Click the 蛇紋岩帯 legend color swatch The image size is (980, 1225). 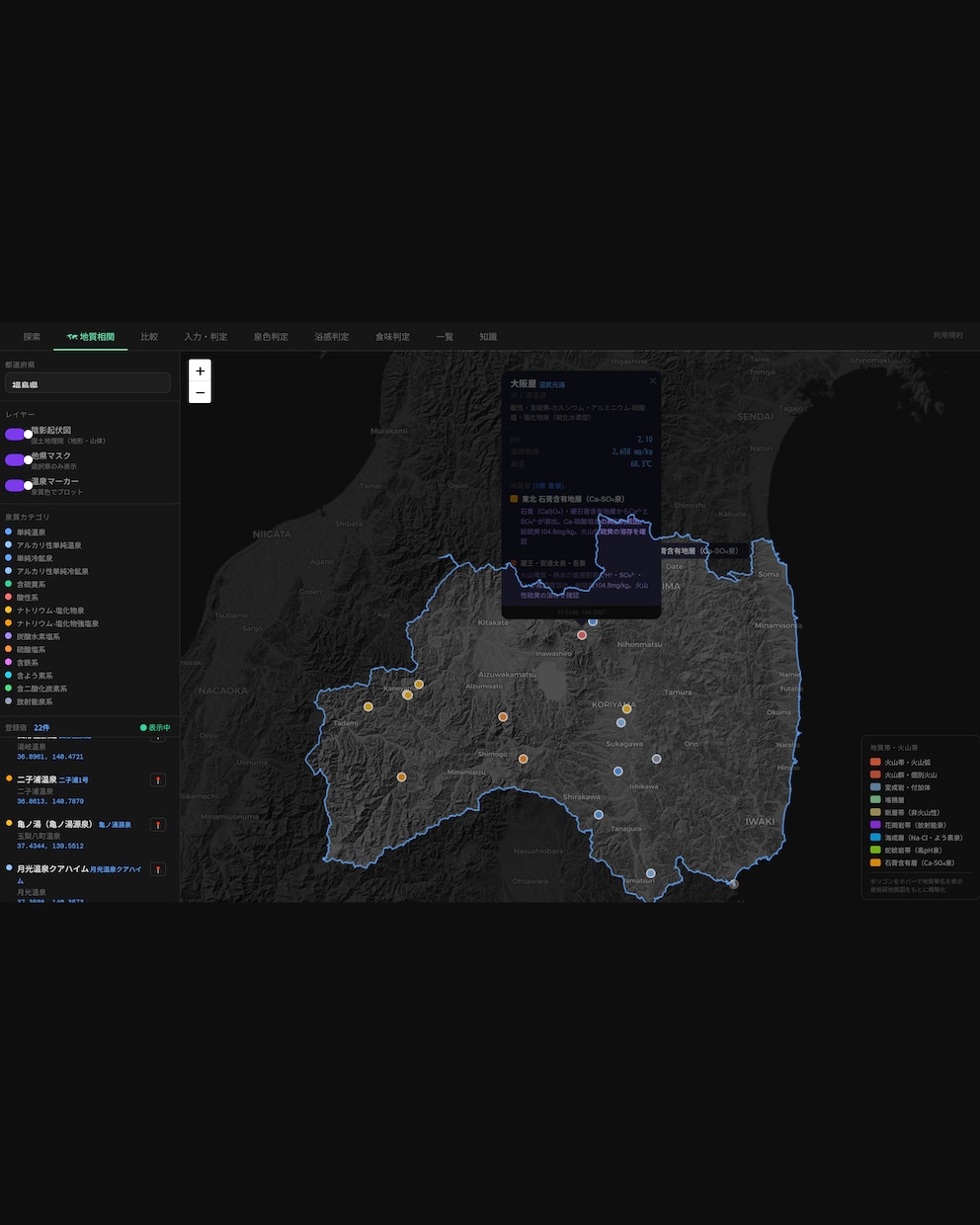pos(875,850)
